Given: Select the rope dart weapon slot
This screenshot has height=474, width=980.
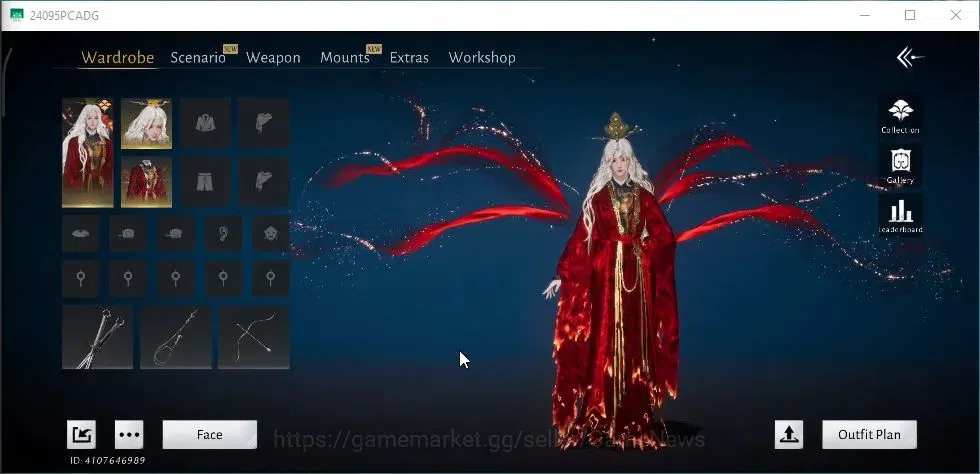Looking at the screenshot, I should (x=176, y=337).
